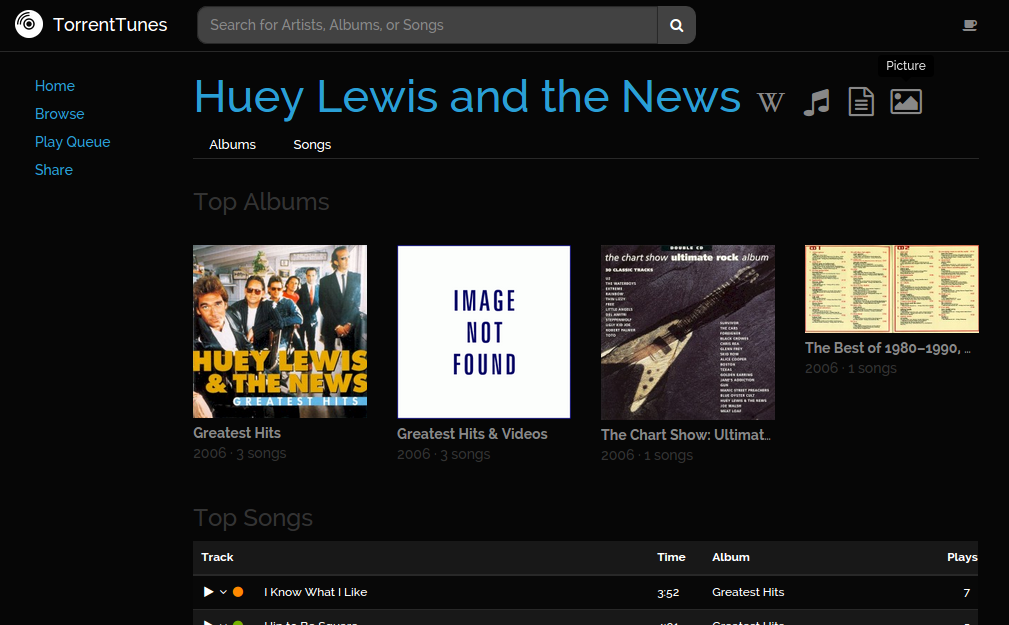Open the Best of 1980–1990 cover thumbnail
The height and width of the screenshot is (625, 1009).
892,289
